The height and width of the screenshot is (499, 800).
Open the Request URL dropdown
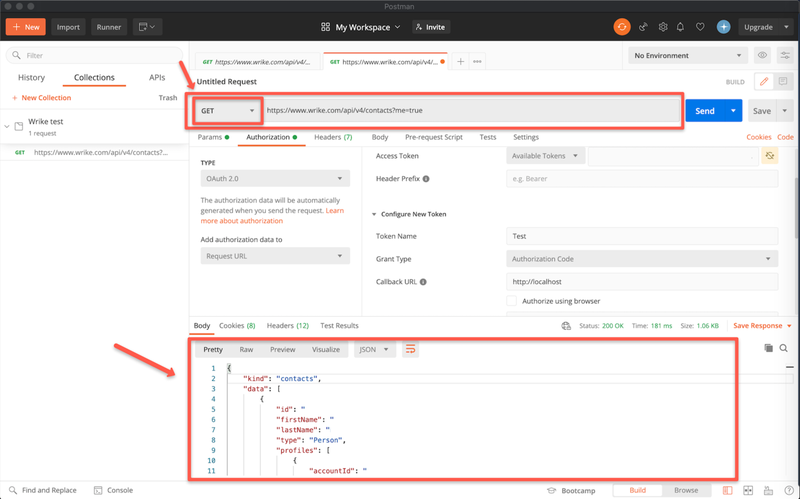[x=275, y=256]
